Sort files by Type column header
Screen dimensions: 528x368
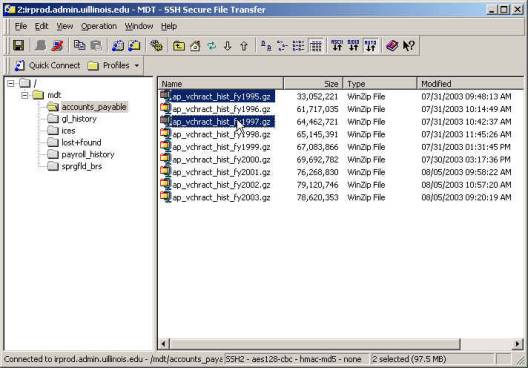(380, 83)
